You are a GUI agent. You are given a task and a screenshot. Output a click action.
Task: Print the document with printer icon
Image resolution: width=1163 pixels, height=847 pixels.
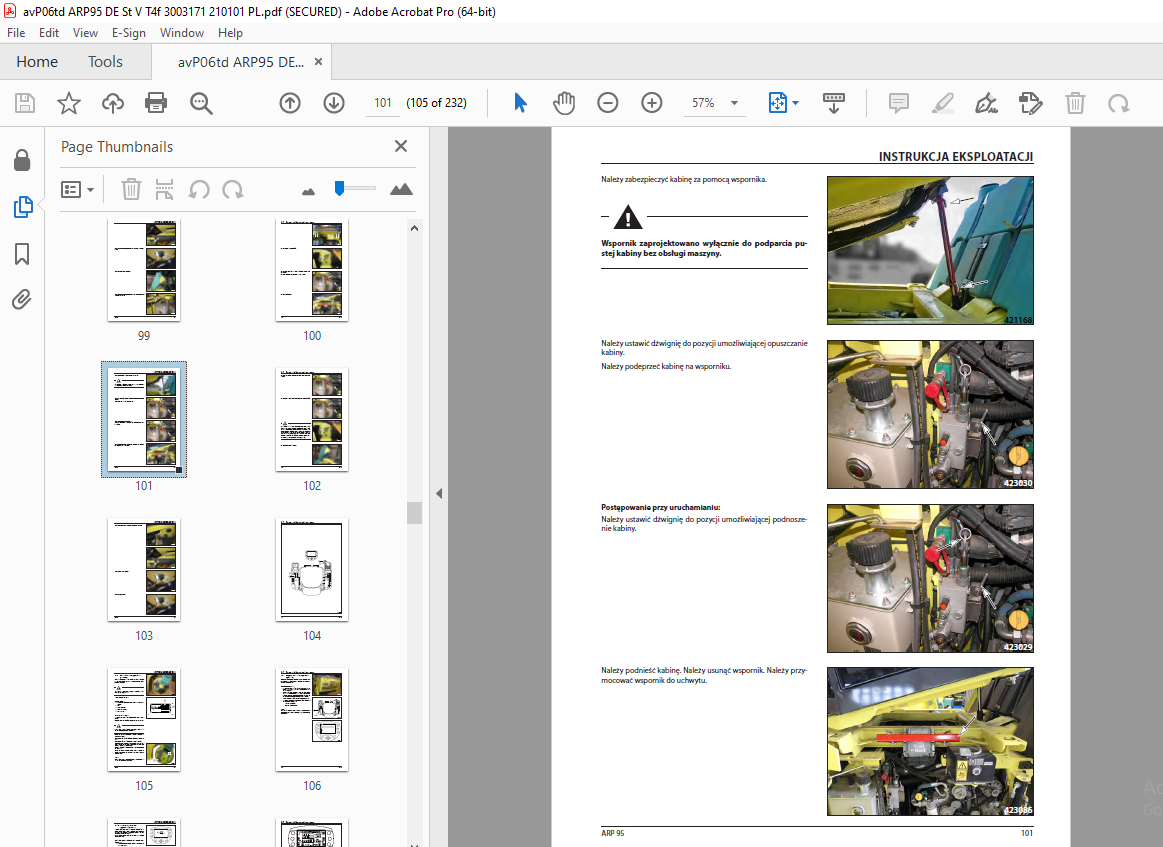click(157, 103)
